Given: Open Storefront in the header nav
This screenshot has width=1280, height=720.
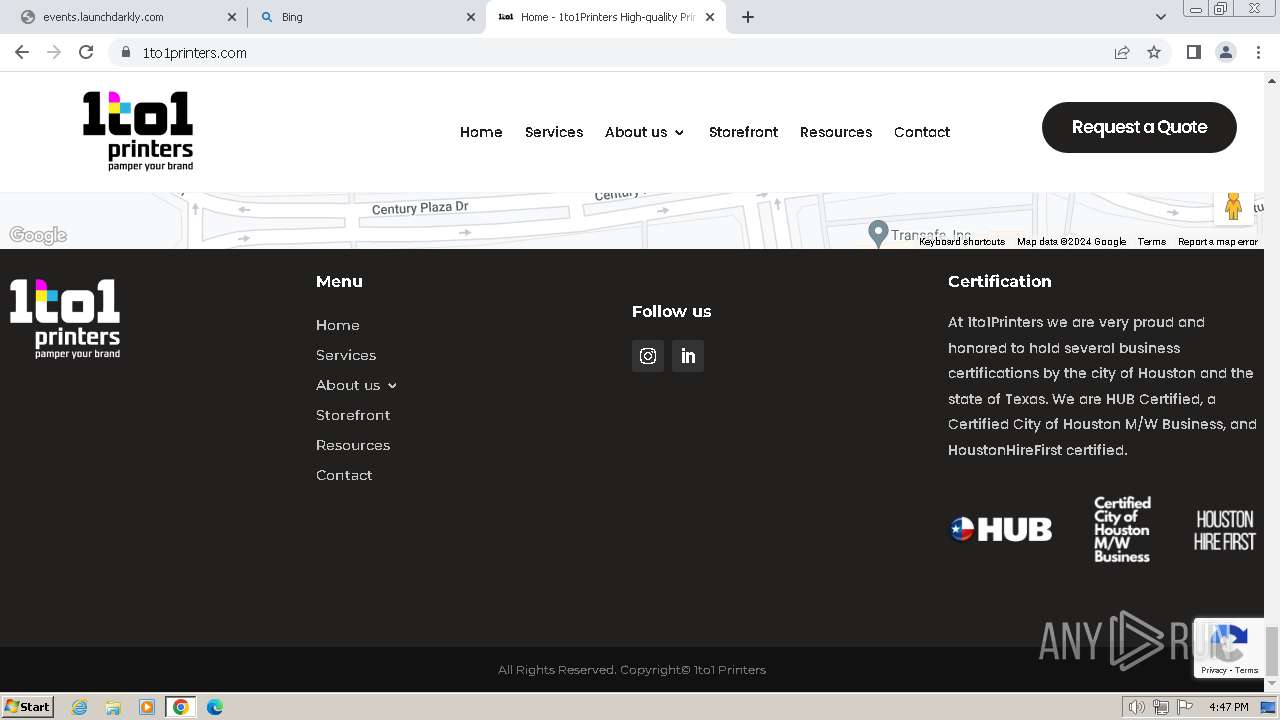Looking at the screenshot, I should click(743, 132).
